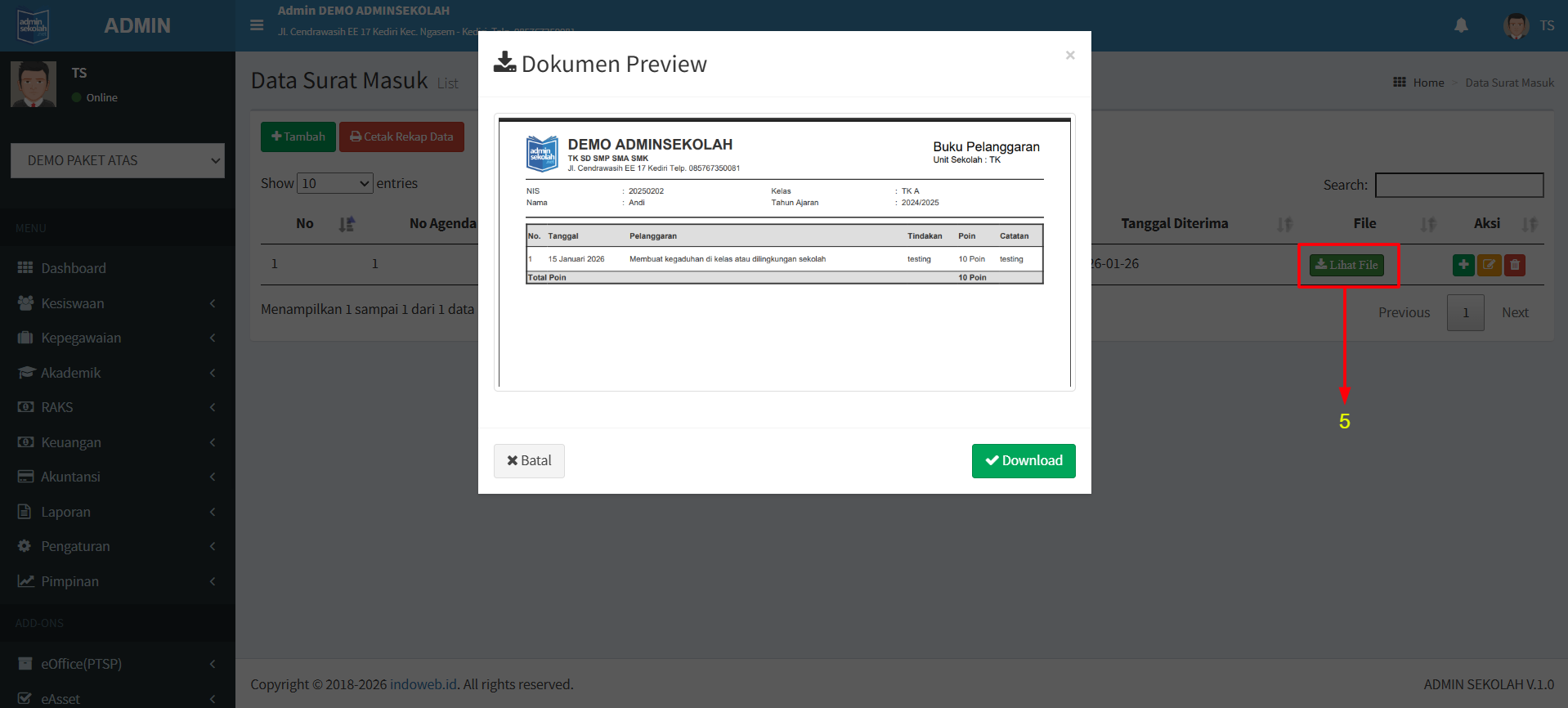Open the DEMO PAKET ATAS dropdown
The height and width of the screenshot is (708, 1568).
point(118,160)
